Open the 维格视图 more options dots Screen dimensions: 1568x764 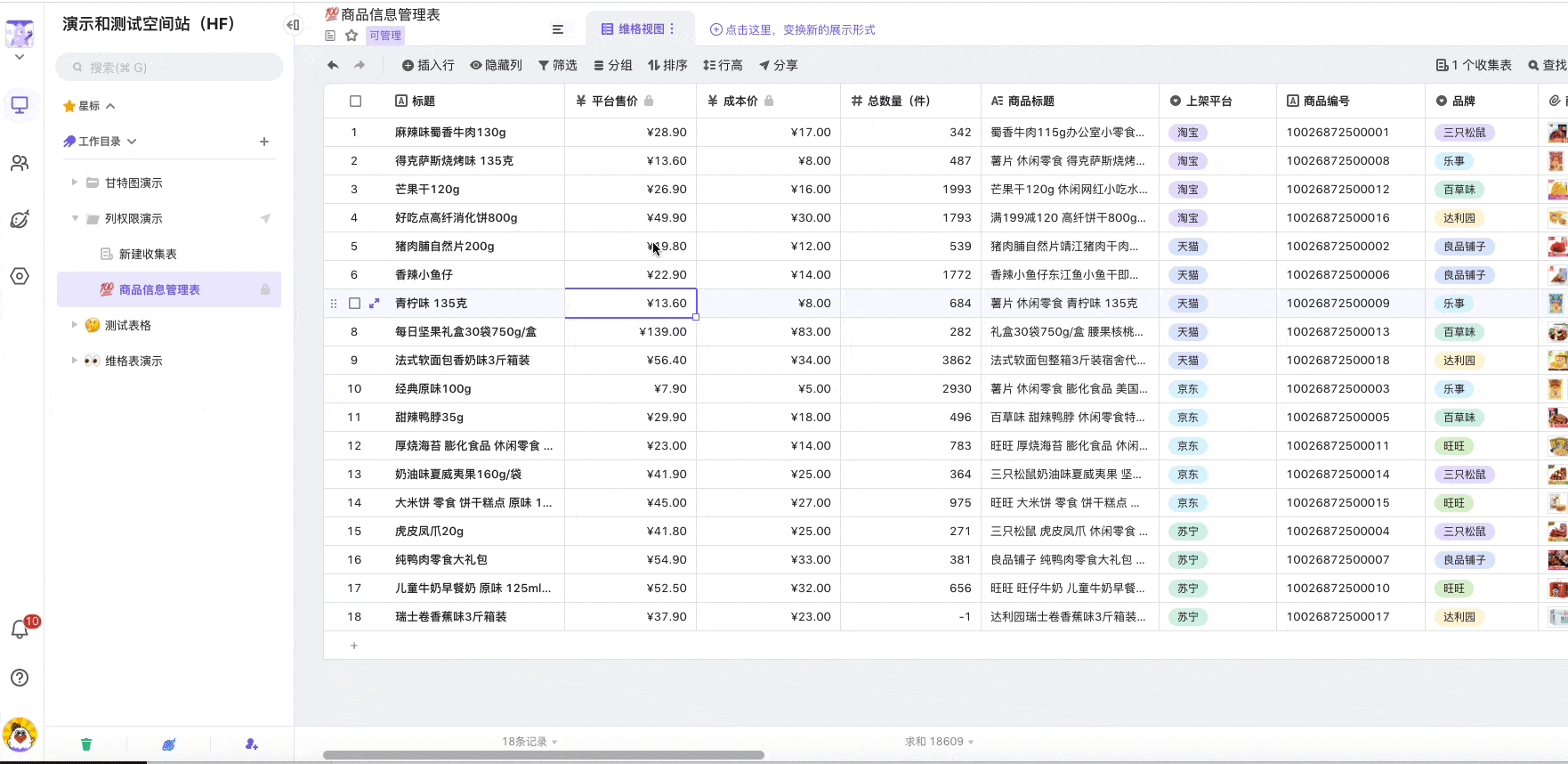(672, 29)
